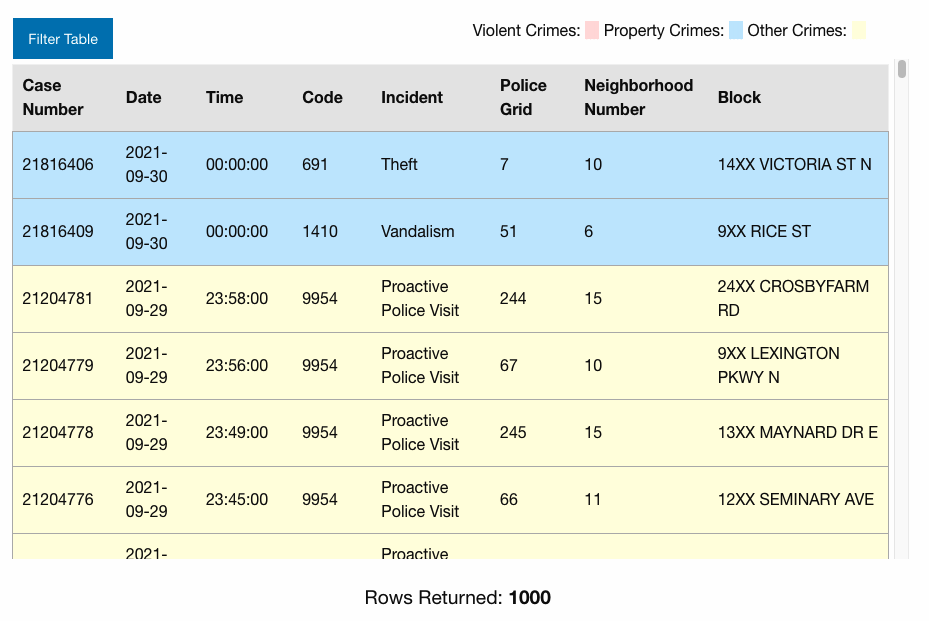Select the Incident column header
Image resolution: width=929 pixels, height=621 pixels.
pos(412,98)
